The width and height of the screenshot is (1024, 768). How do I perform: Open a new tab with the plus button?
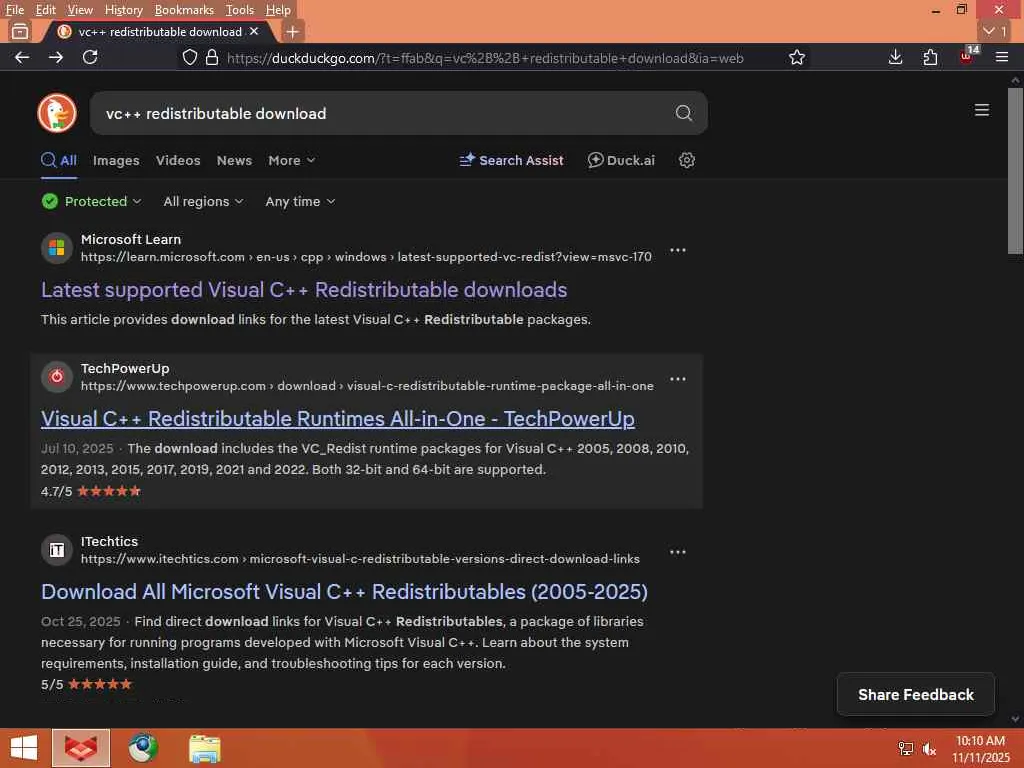tap(293, 31)
